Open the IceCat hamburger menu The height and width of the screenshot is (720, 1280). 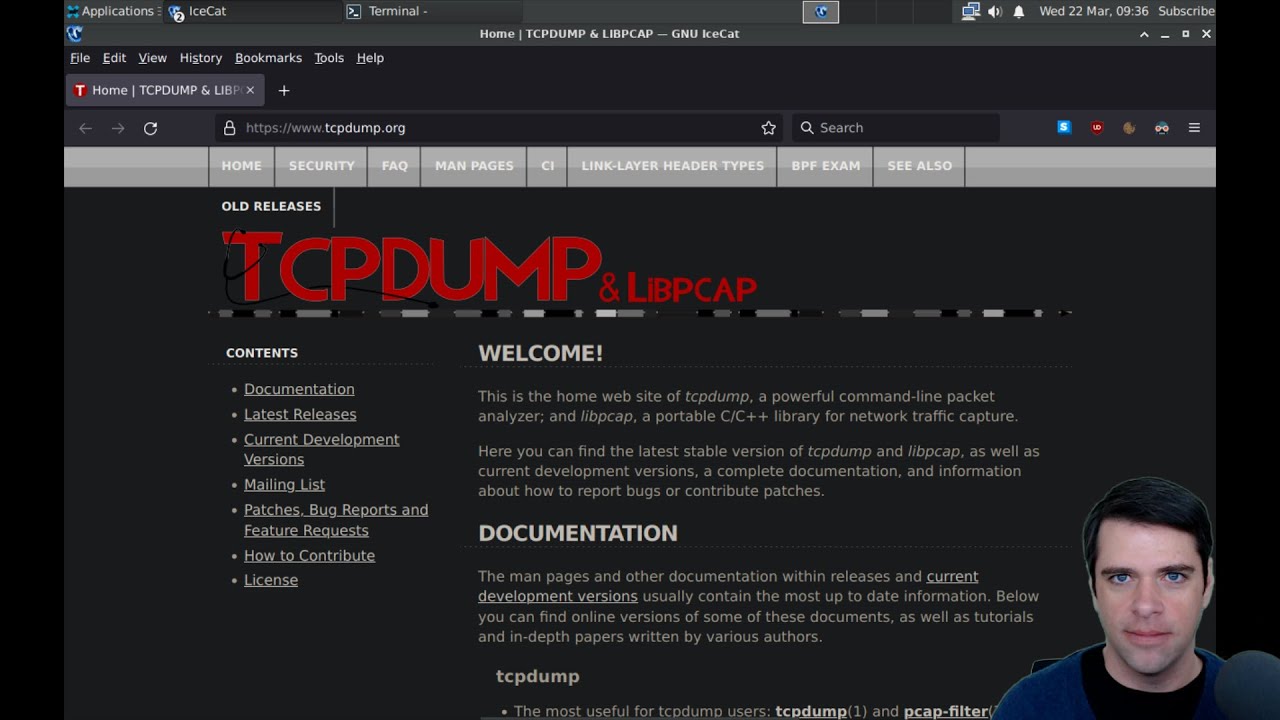click(1194, 128)
